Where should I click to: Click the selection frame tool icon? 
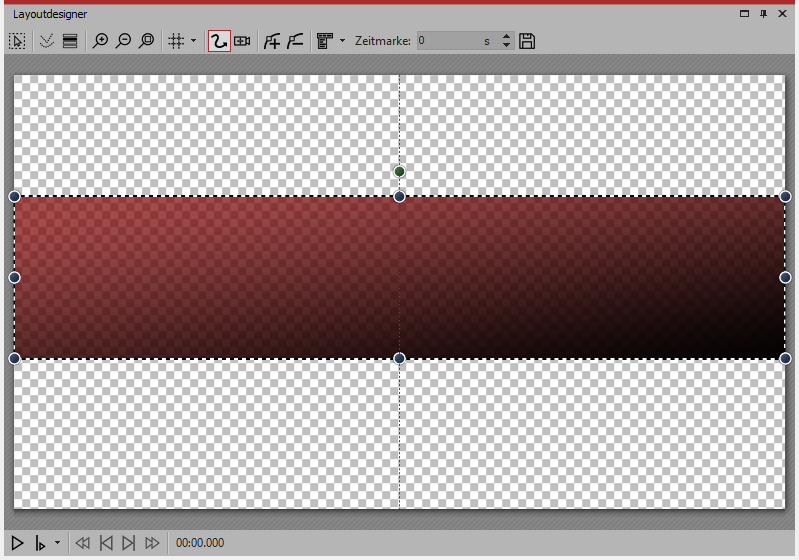pos(17,41)
